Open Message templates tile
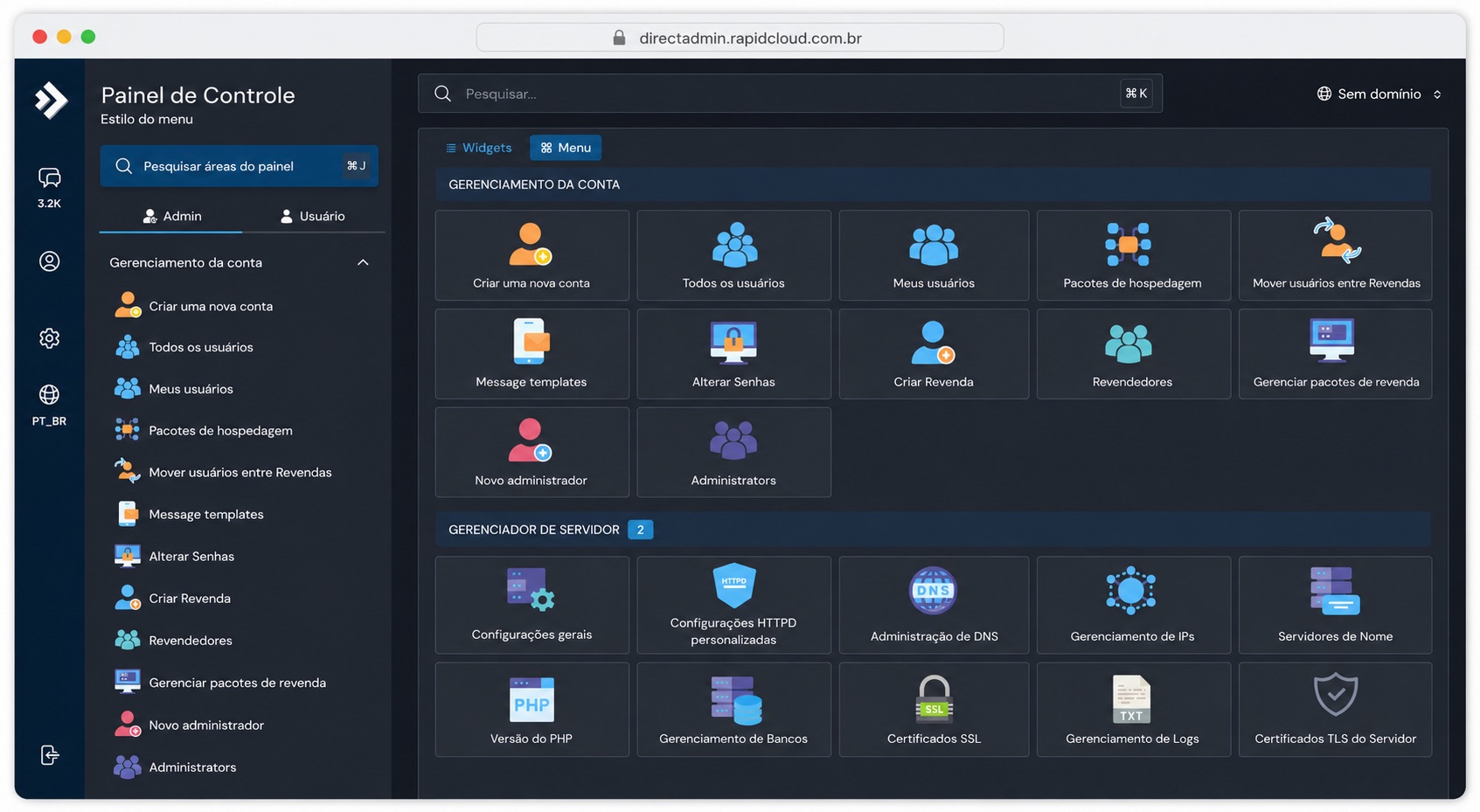 532,354
